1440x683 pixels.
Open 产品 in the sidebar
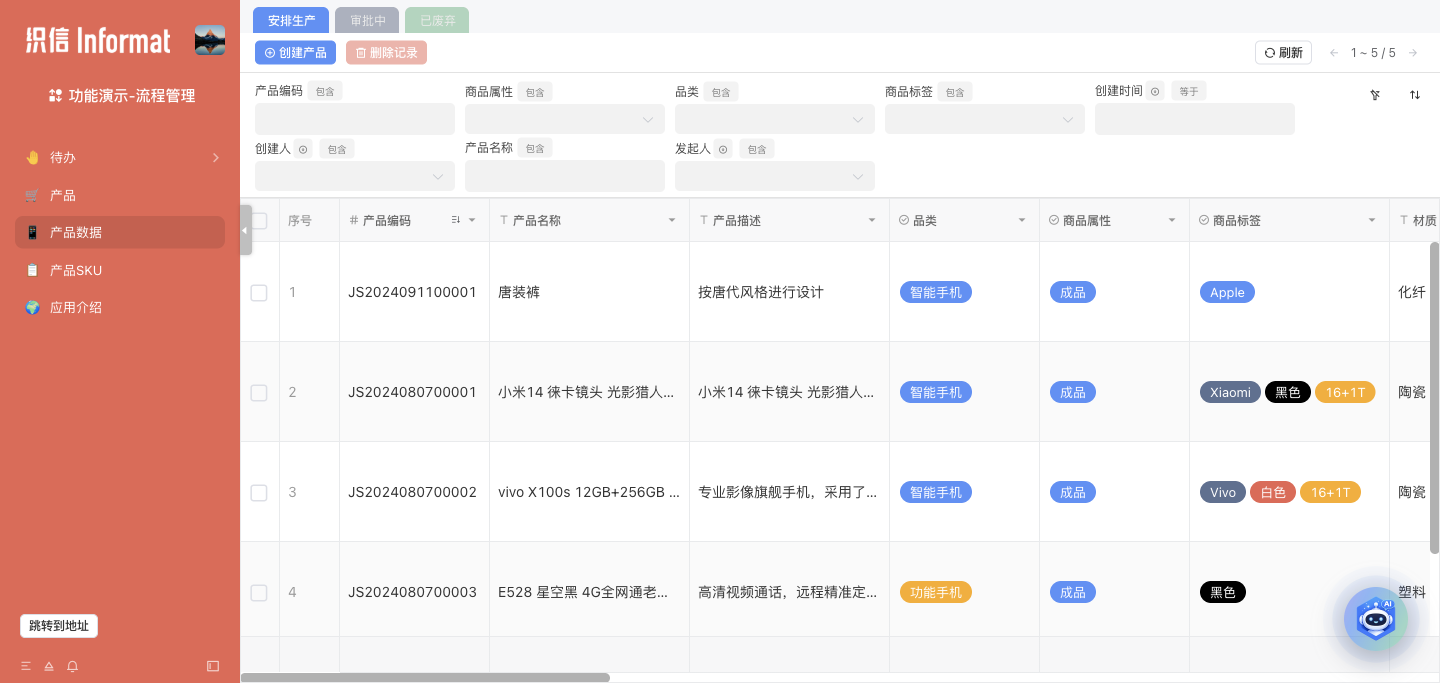120,195
